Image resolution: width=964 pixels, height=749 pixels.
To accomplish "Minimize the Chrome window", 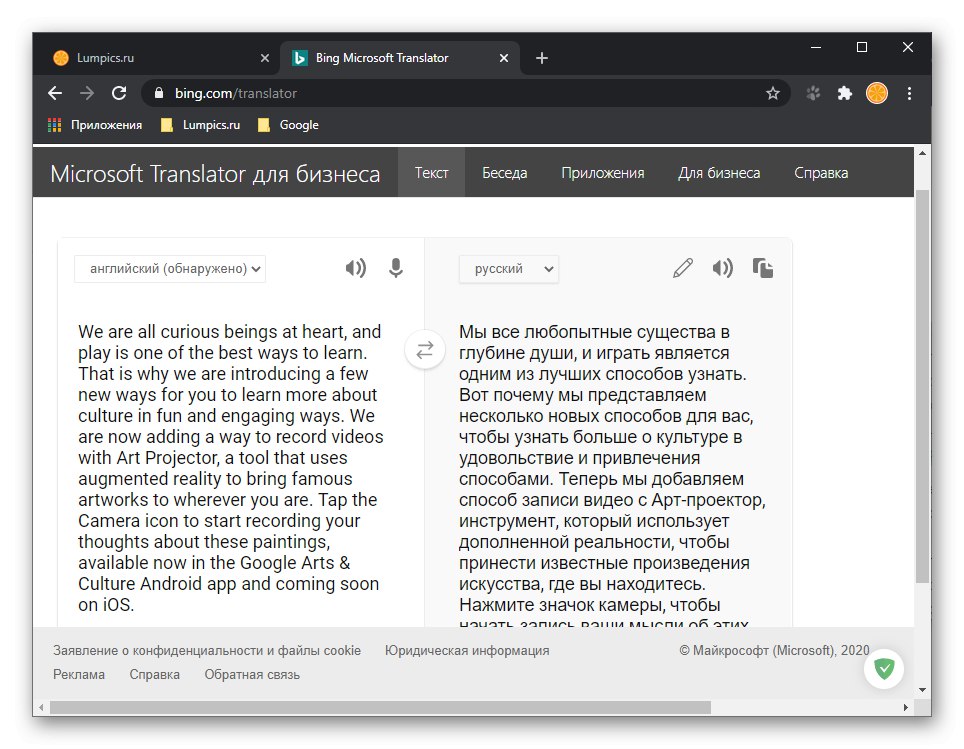I will click(816, 47).
